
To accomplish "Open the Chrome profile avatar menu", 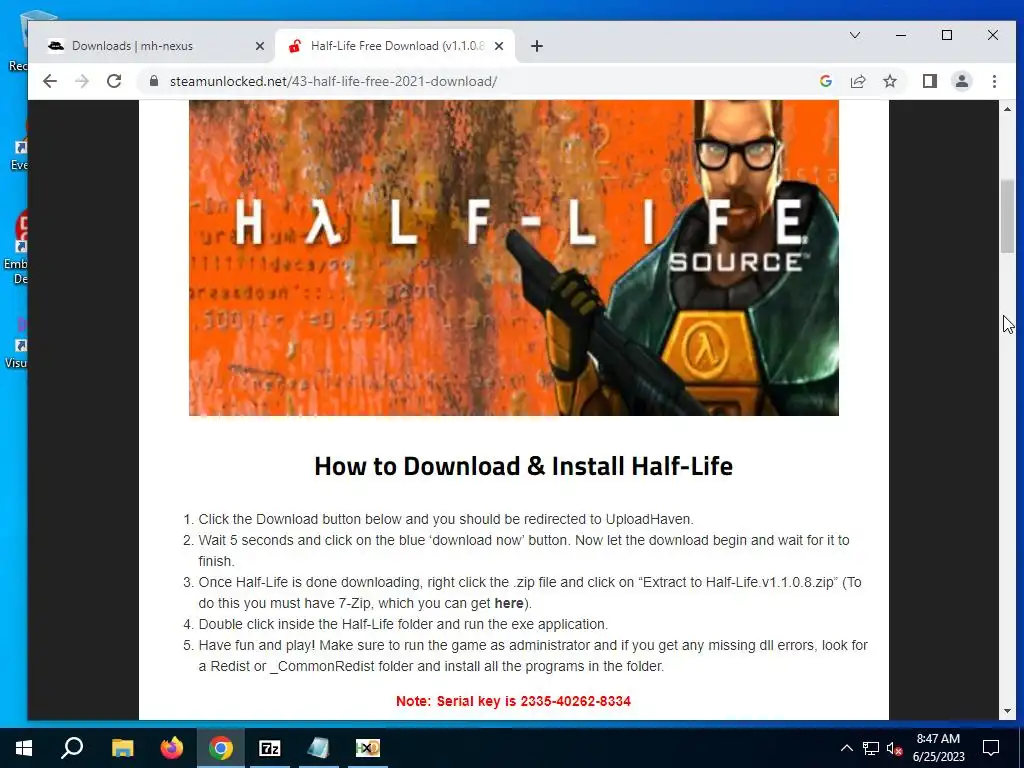I will tap(961, 81).
